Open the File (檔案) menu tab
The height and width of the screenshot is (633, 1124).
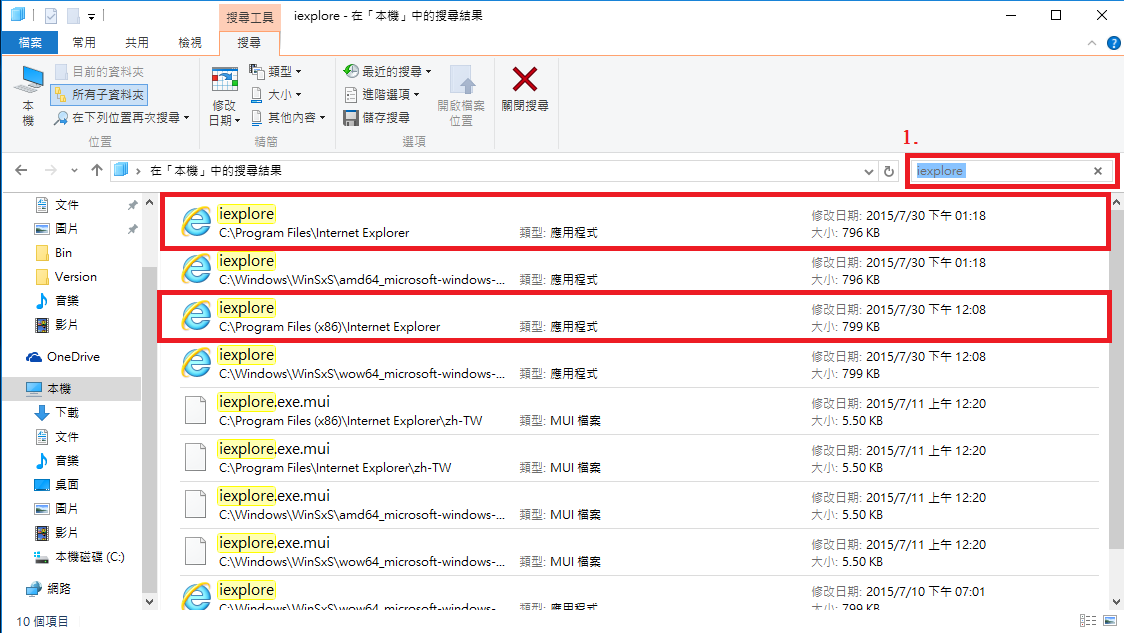(x=30, y=42)
